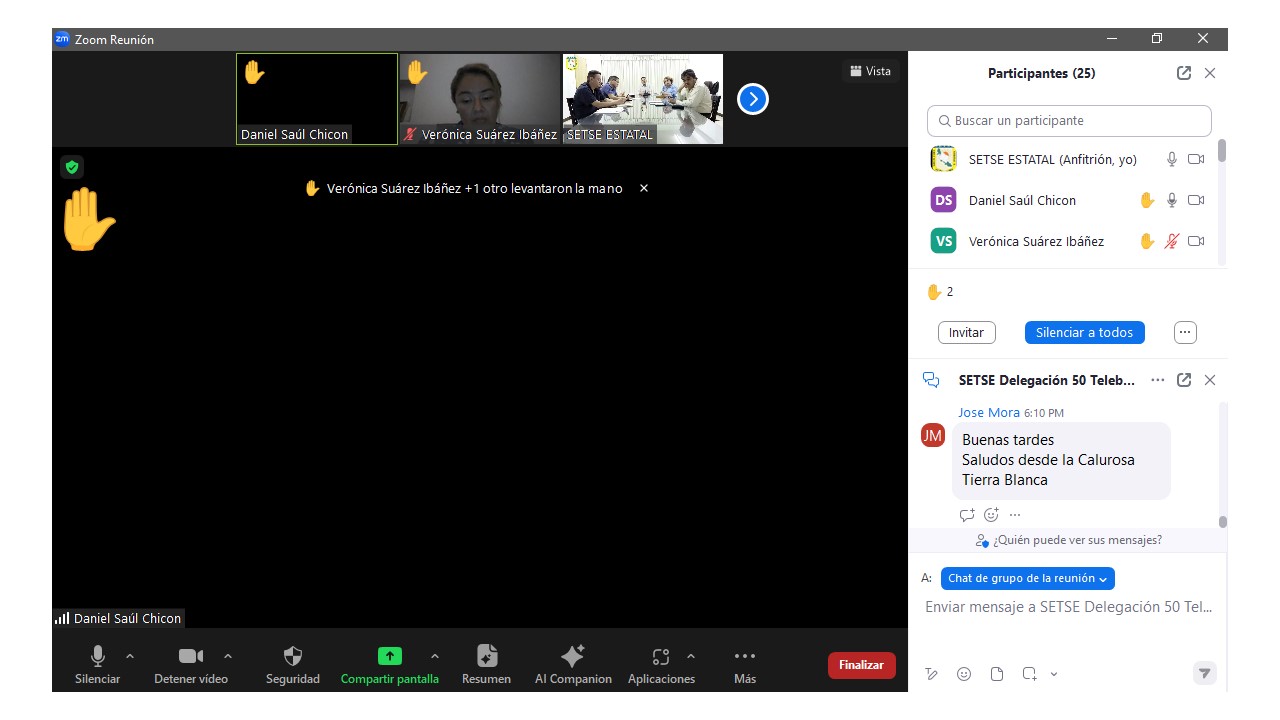Toggle camera with Detener vídeo
The height and width of the screenshot is (720, 1280).
(x=190, y=657)
